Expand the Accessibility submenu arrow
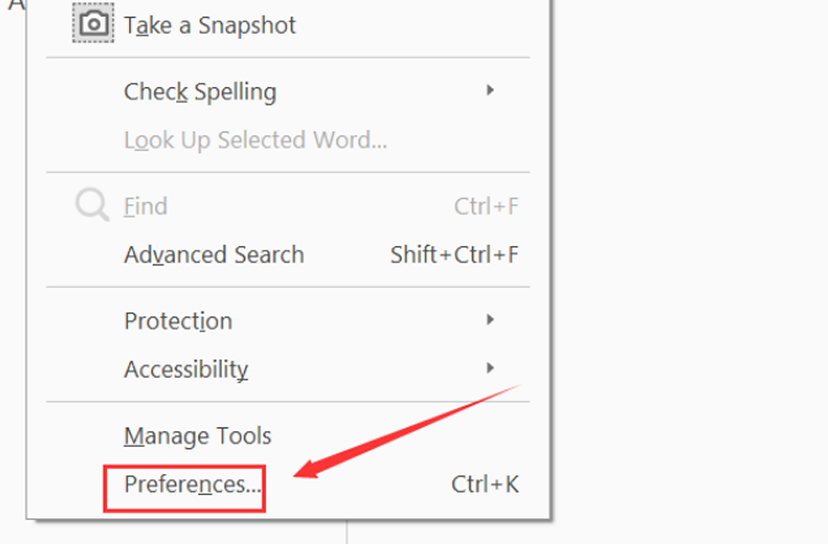This screenshot has height=544, width=828. [x=490, y=368]
